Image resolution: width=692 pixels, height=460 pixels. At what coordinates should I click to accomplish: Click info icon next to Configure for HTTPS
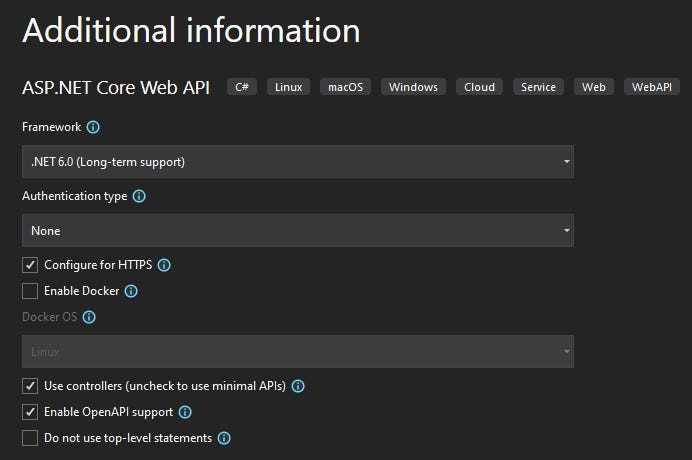[x=164, y=265]
